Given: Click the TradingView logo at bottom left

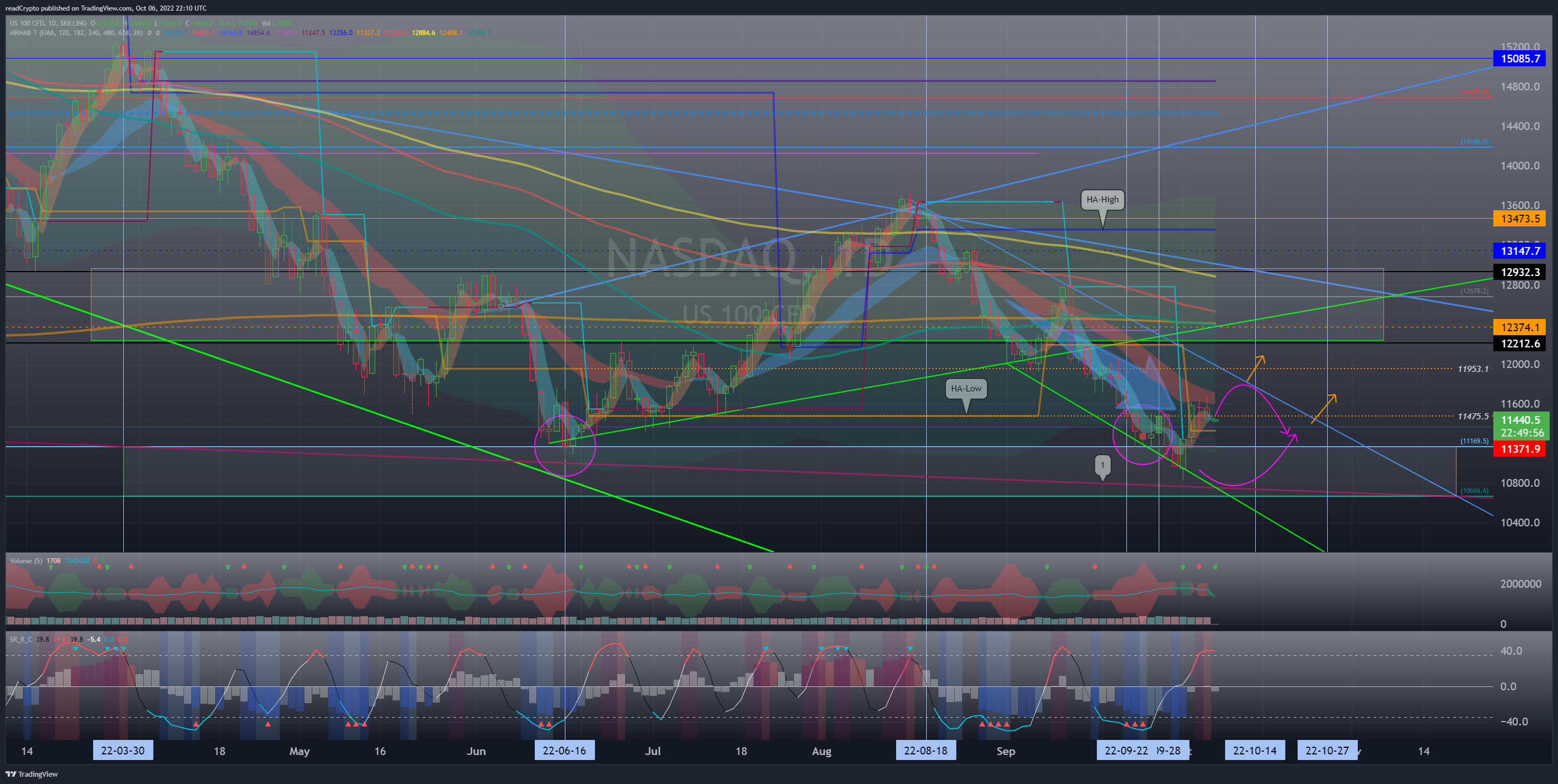Looking at the screenshot, I should [31, 774].
